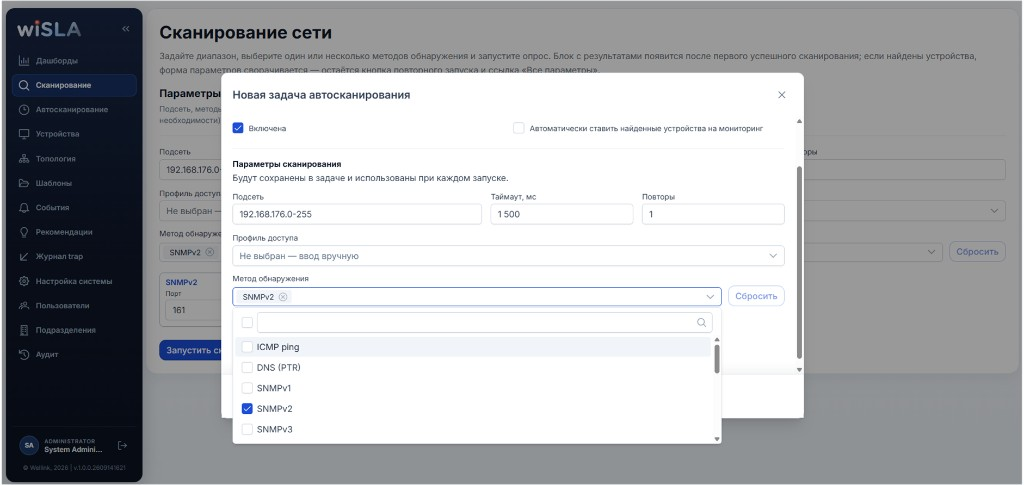Image resolution: width=1024 pixels, height=485 pixels.
Task: Click scroll-down arrow of method list
Action: point(716,439)
